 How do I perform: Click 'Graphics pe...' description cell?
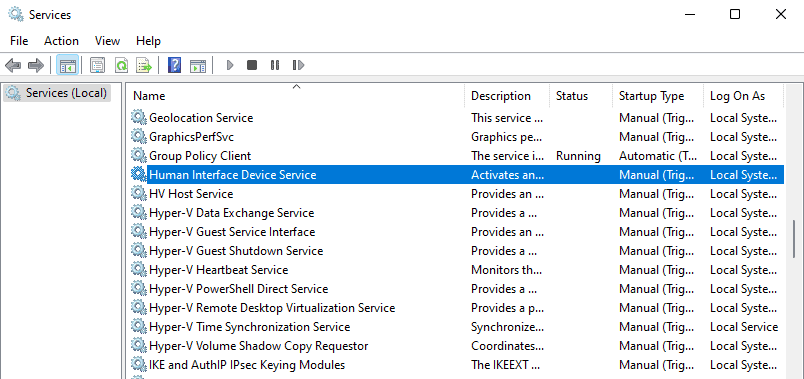tap(507, 137)
